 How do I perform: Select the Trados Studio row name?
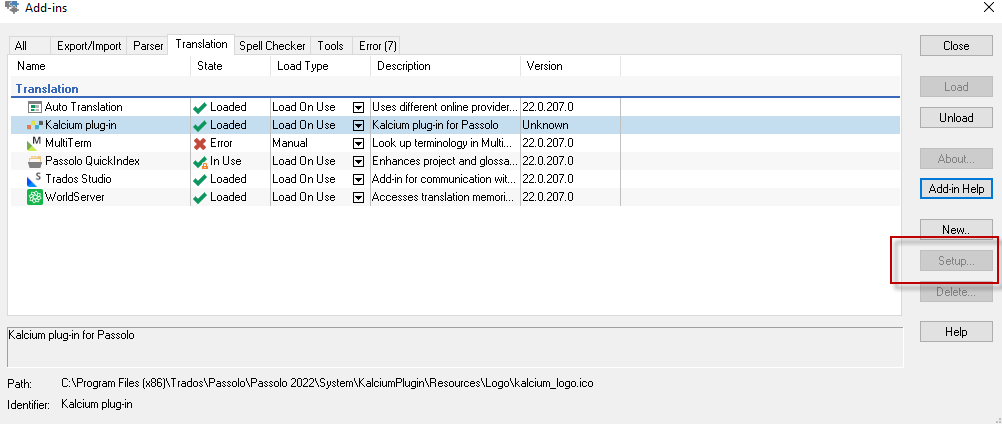78,179
